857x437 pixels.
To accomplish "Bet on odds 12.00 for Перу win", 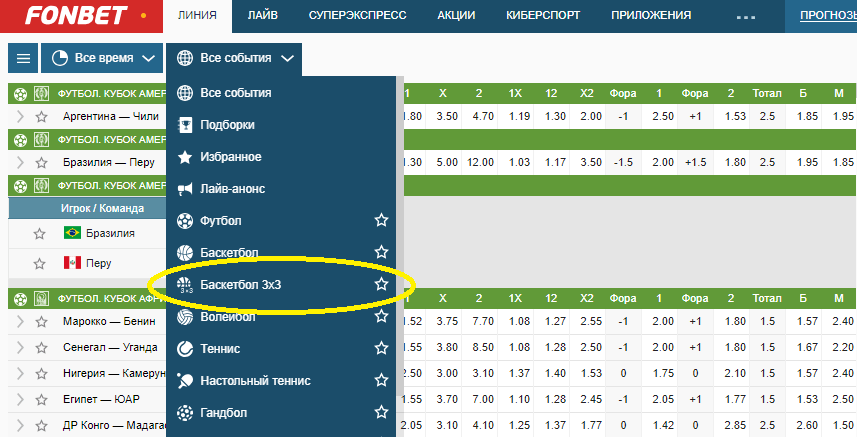I will tap(480, 162).
